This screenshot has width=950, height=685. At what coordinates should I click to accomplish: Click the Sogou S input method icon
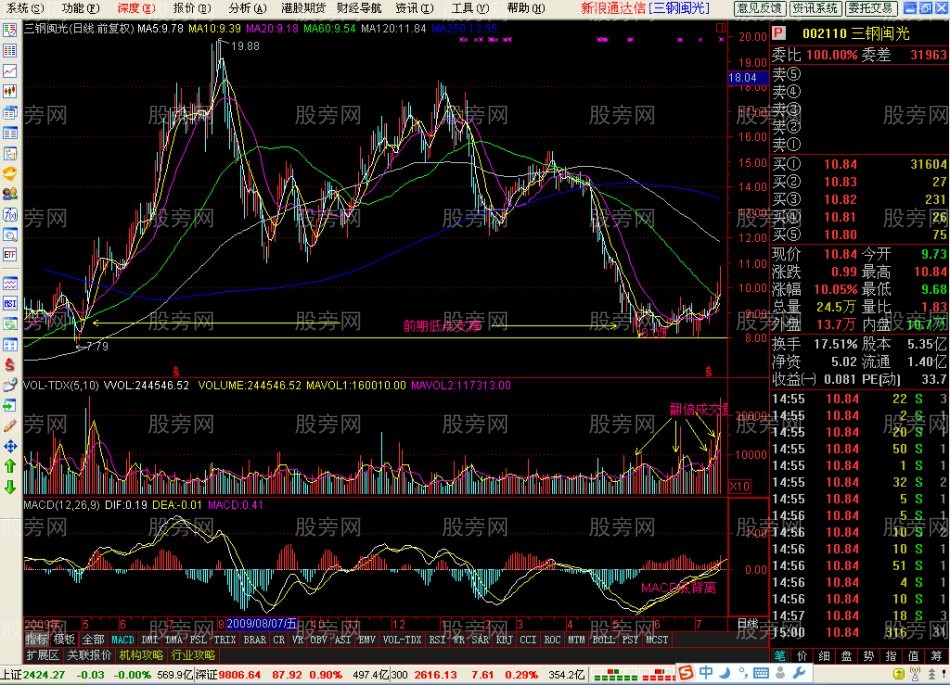[x=685, y=672]
